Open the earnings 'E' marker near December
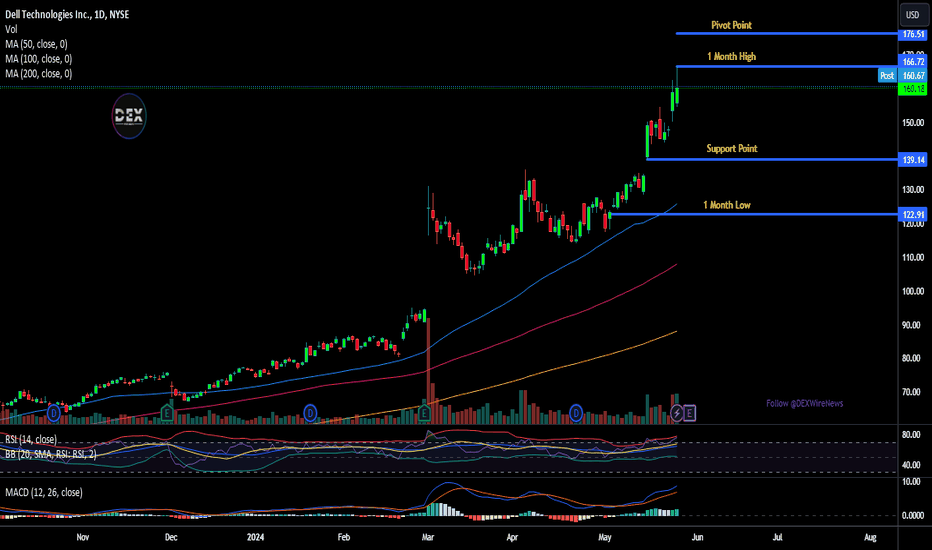Screen dimensions: 932x550 [x=167, y=413]
